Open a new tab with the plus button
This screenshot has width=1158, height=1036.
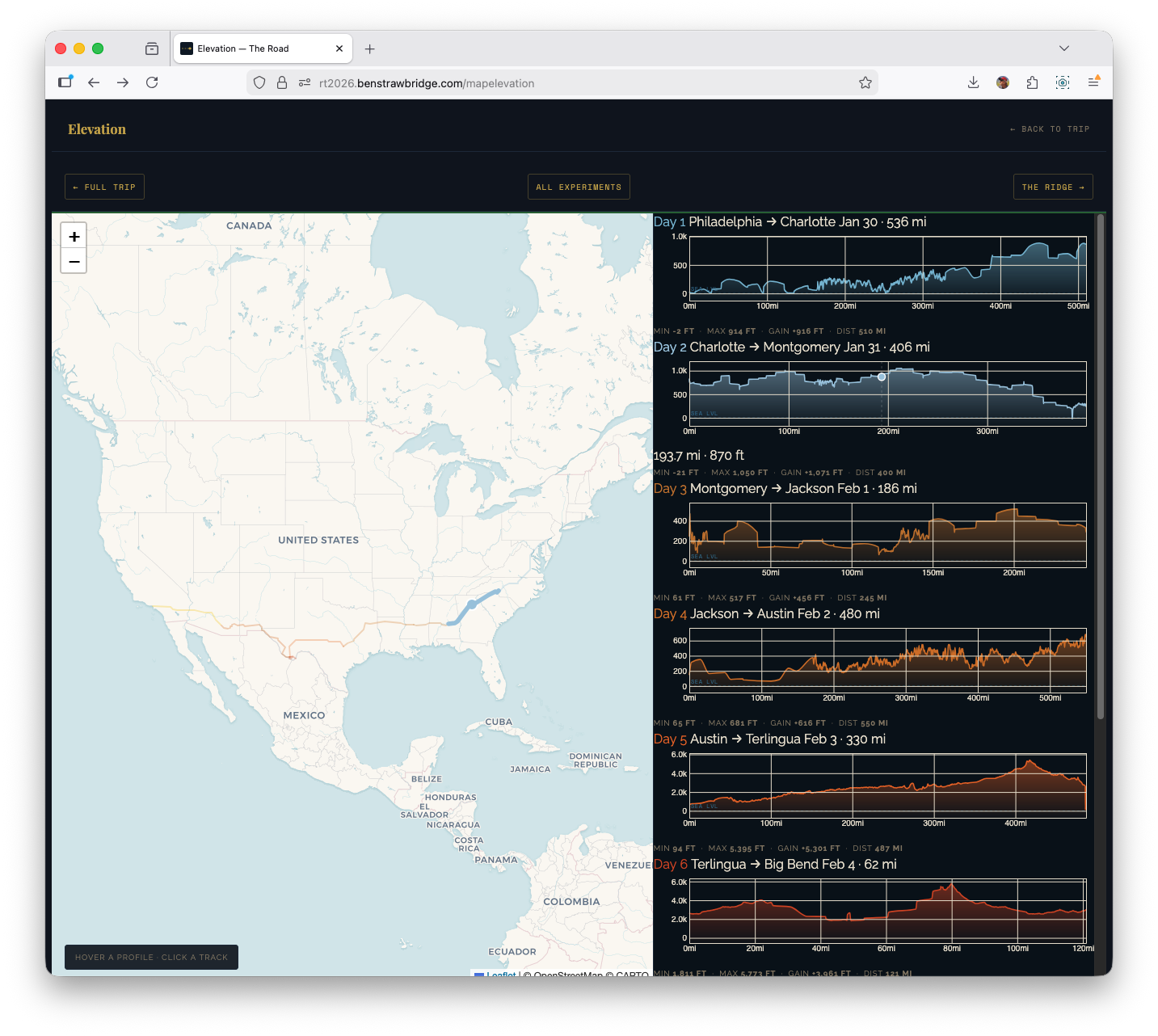tap(369, 48)
